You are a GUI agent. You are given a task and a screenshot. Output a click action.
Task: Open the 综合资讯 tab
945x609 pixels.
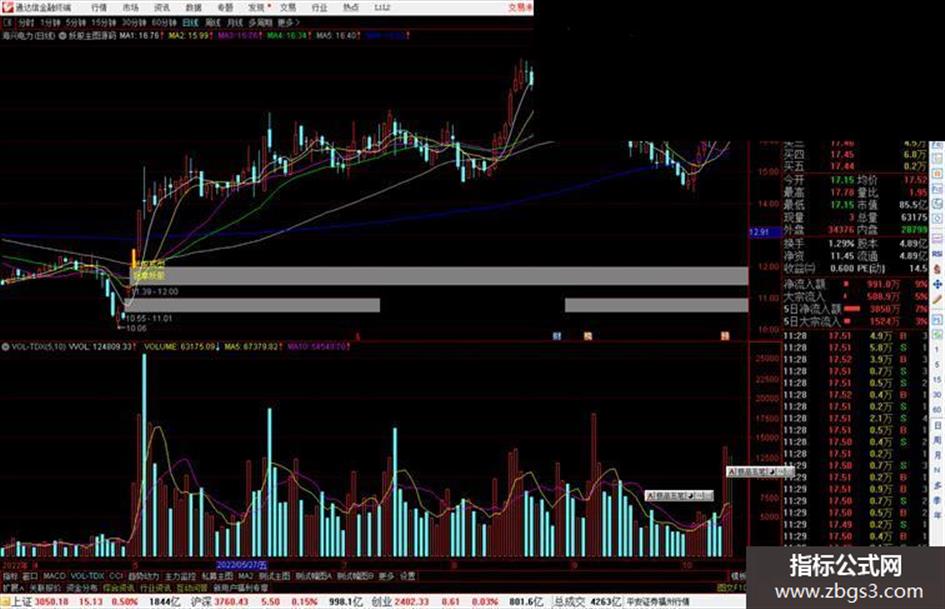(119, 587)
